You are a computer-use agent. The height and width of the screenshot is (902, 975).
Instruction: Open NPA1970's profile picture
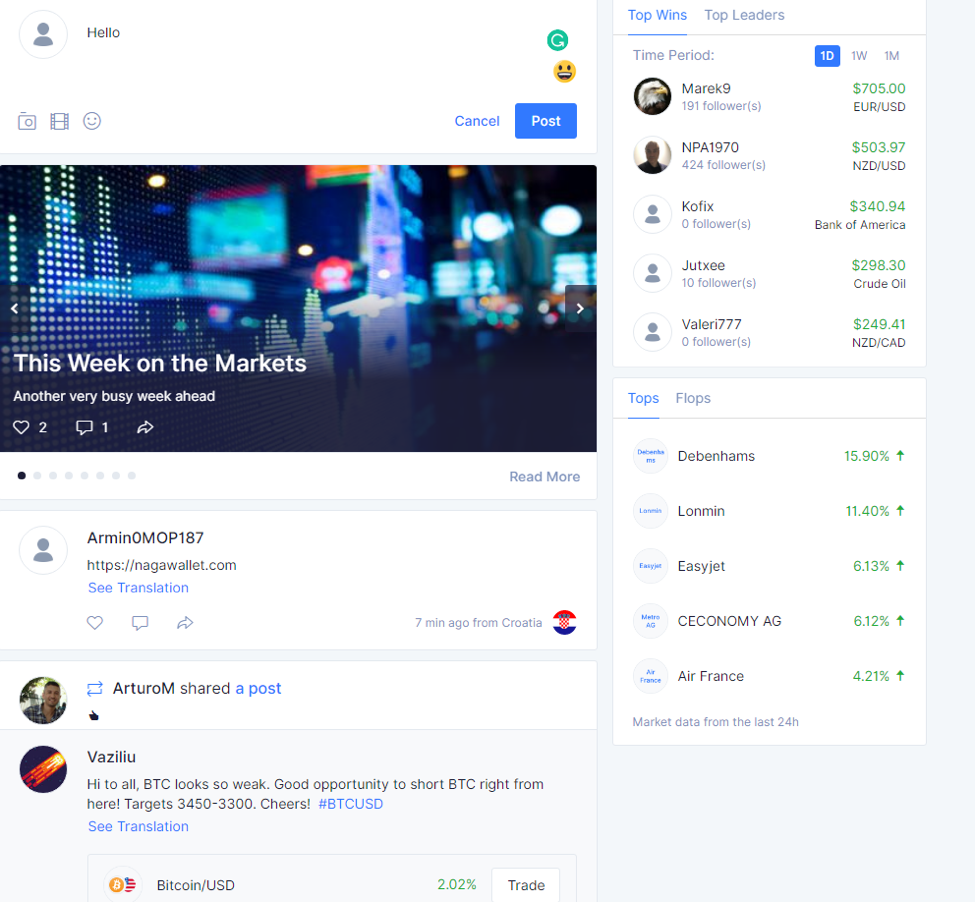tap(652, 155)
